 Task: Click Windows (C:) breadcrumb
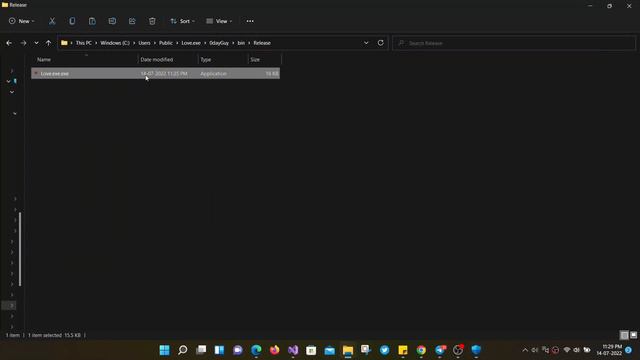pyautogui.click(x=115, y=43)
